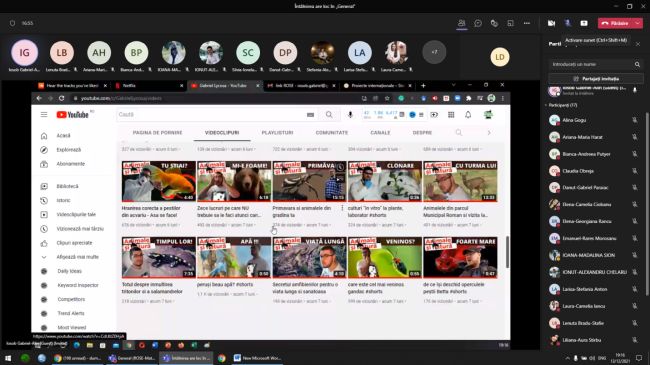Click the mic icon beside Claudia Obreja
The image size is (650, 365).
[635, 170]
